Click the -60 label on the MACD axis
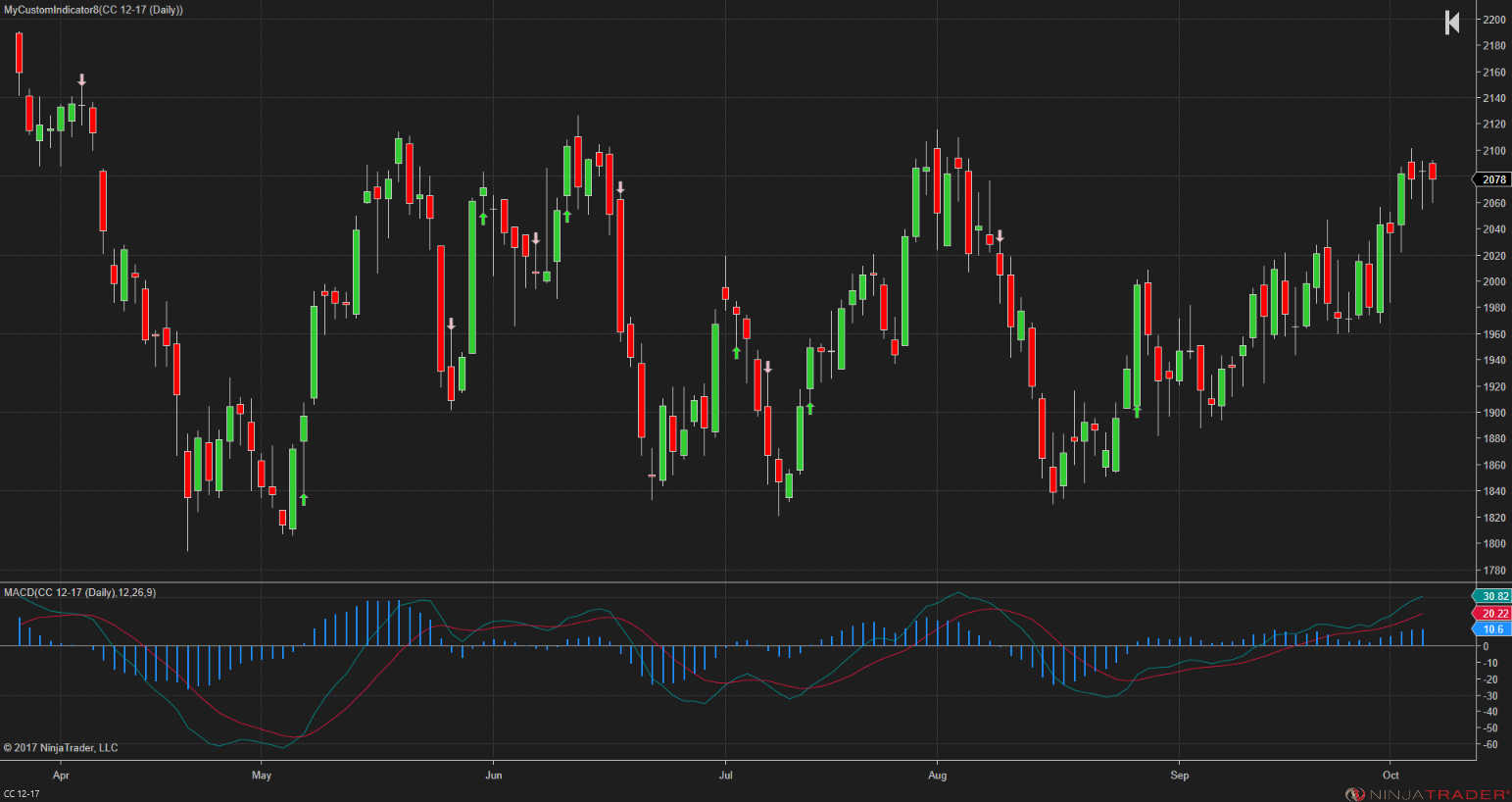The image size is (1512, 802). [1490, 744]
